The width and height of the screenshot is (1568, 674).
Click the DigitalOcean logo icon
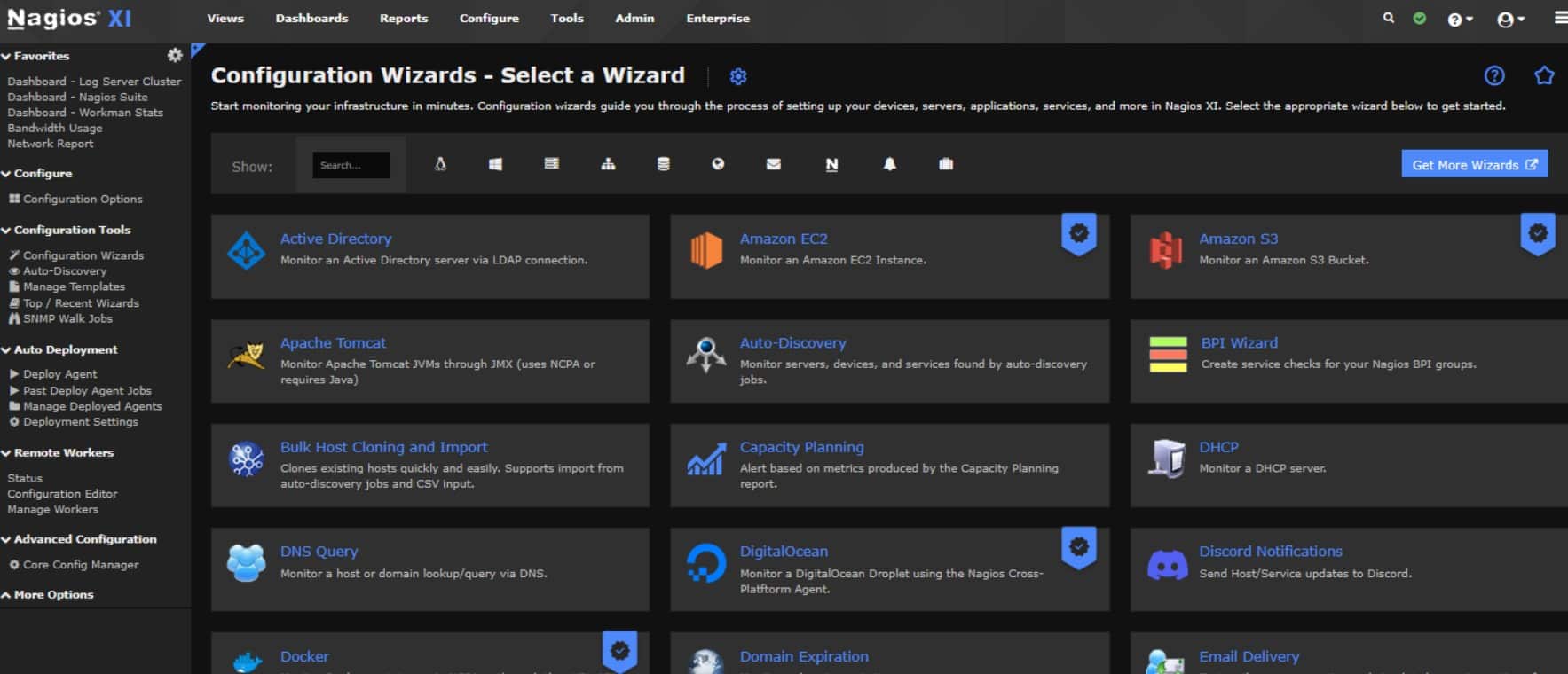point(705,563)
